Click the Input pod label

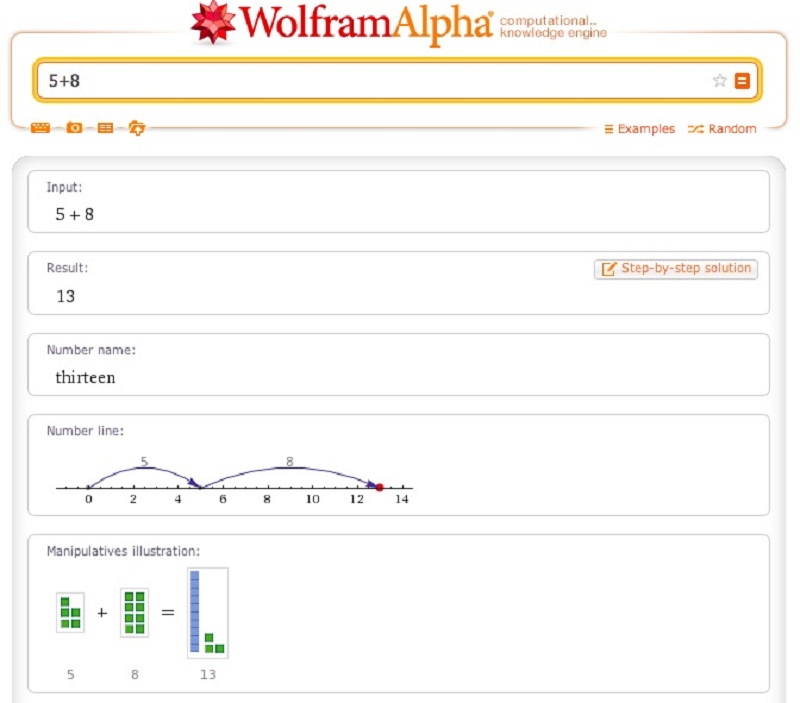tap(64, 187)
